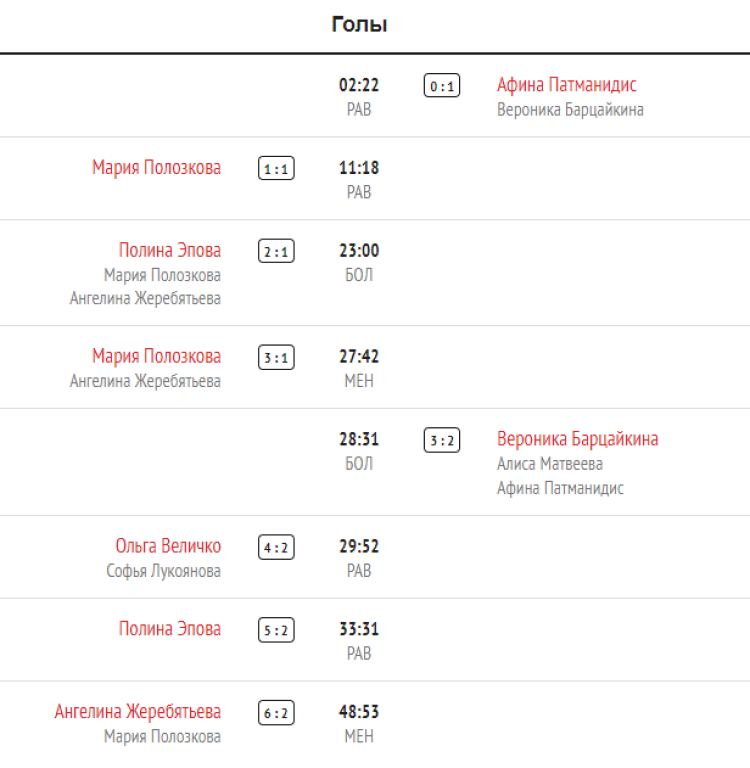Select the 23:00 goal time
The width and height of the screenshot is (750, 768).
click(359, 251)
